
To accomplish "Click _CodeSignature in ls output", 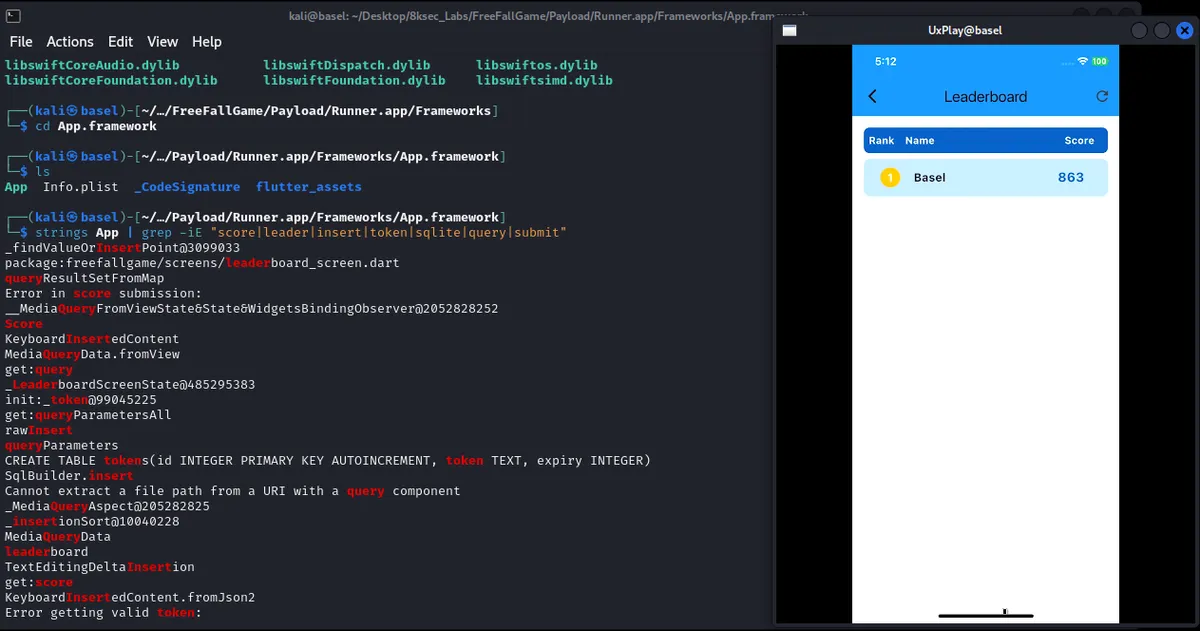I will [187, 187].
